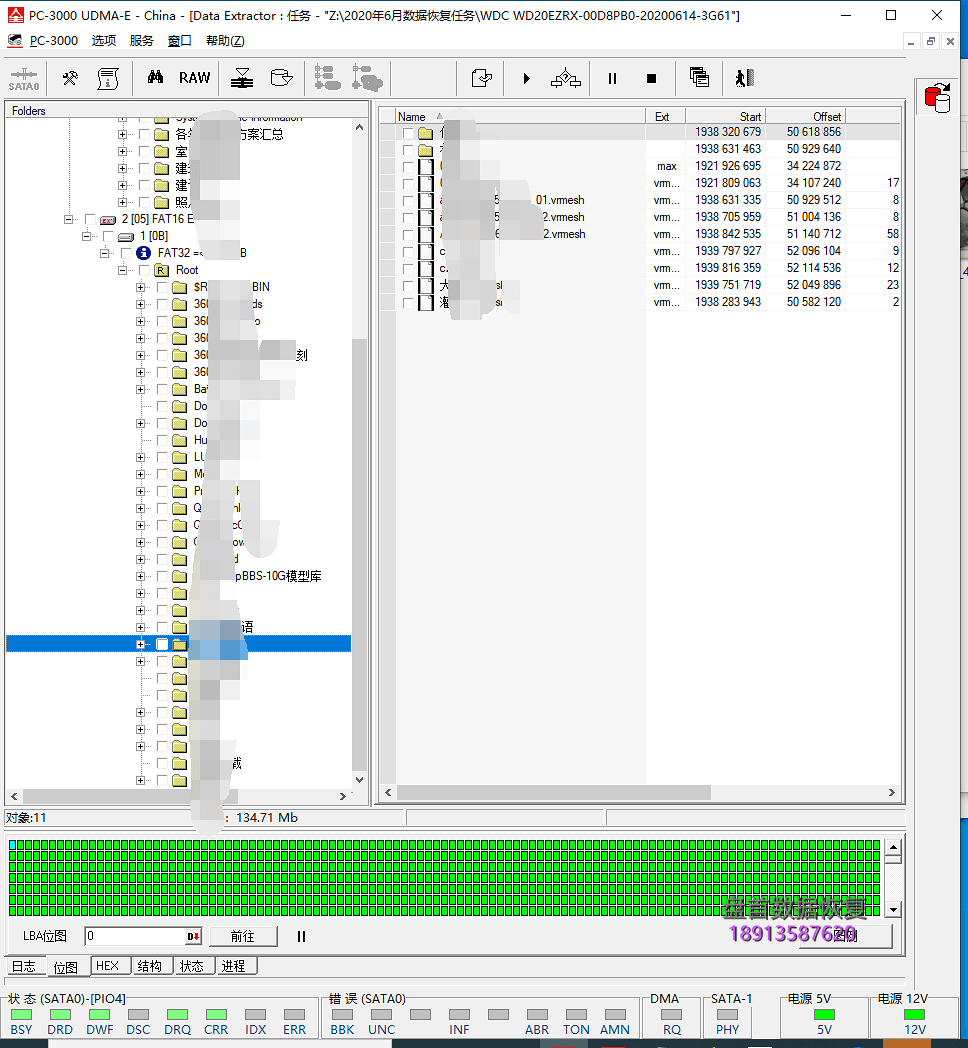The width and height of the screenshot is (968, 1048).
Task: Click the hourglass sector icon in toolbar
Action: pyautogui.click(x=242, y=78)
